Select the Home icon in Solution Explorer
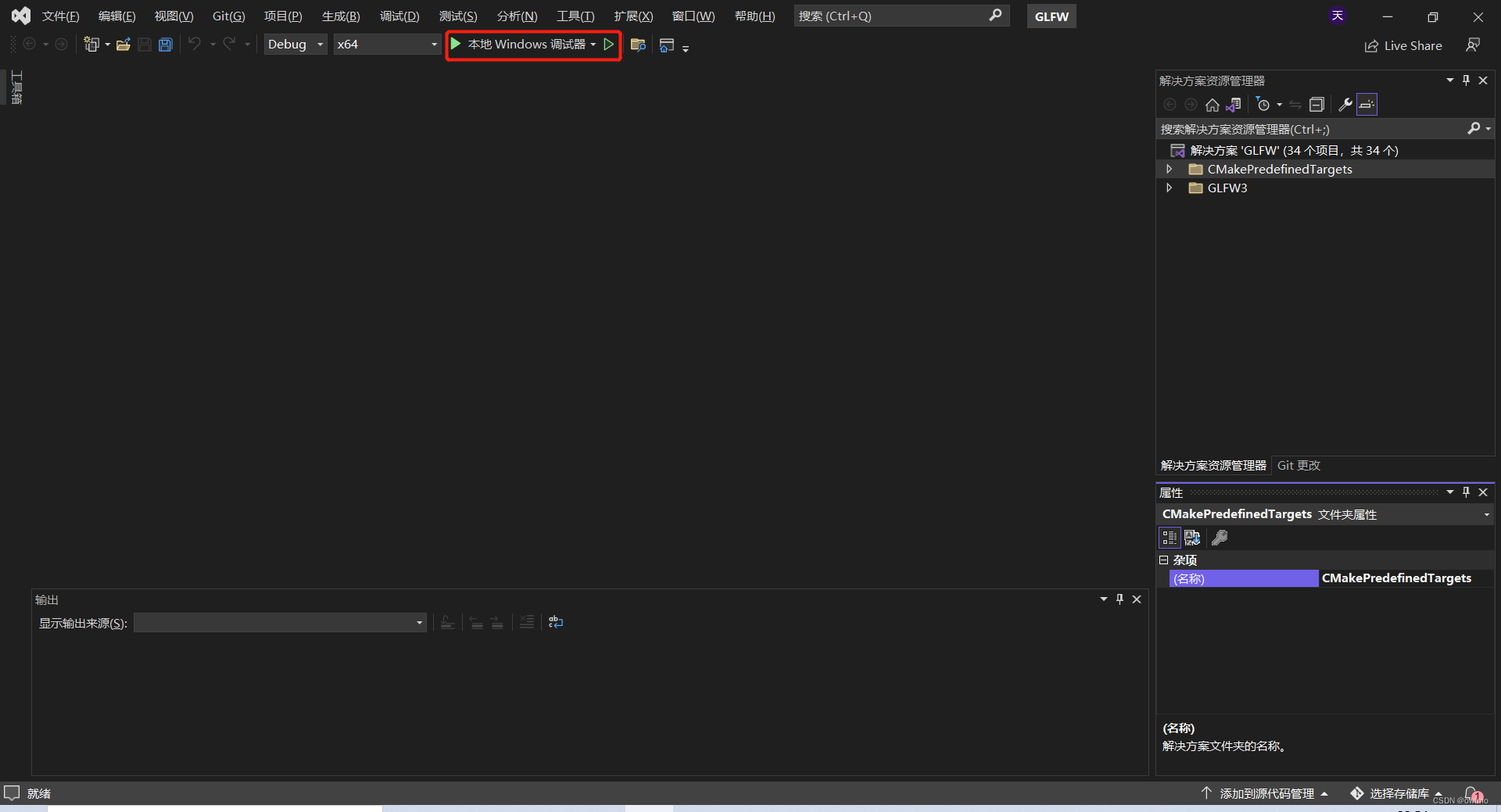This screenshot has height=812, width=1501. tap(1213, 104)
